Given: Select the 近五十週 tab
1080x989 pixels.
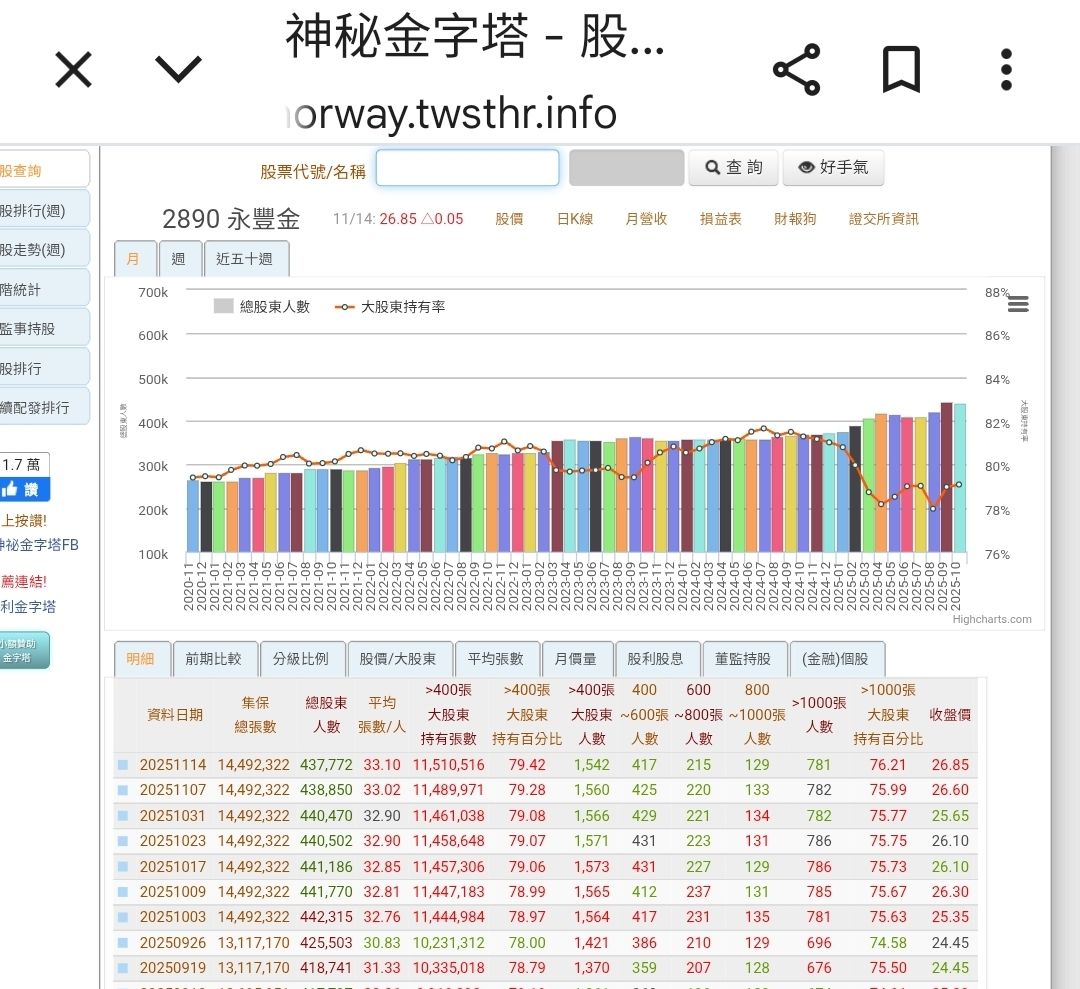Looking at the screenshot, I should click(246, 258).
